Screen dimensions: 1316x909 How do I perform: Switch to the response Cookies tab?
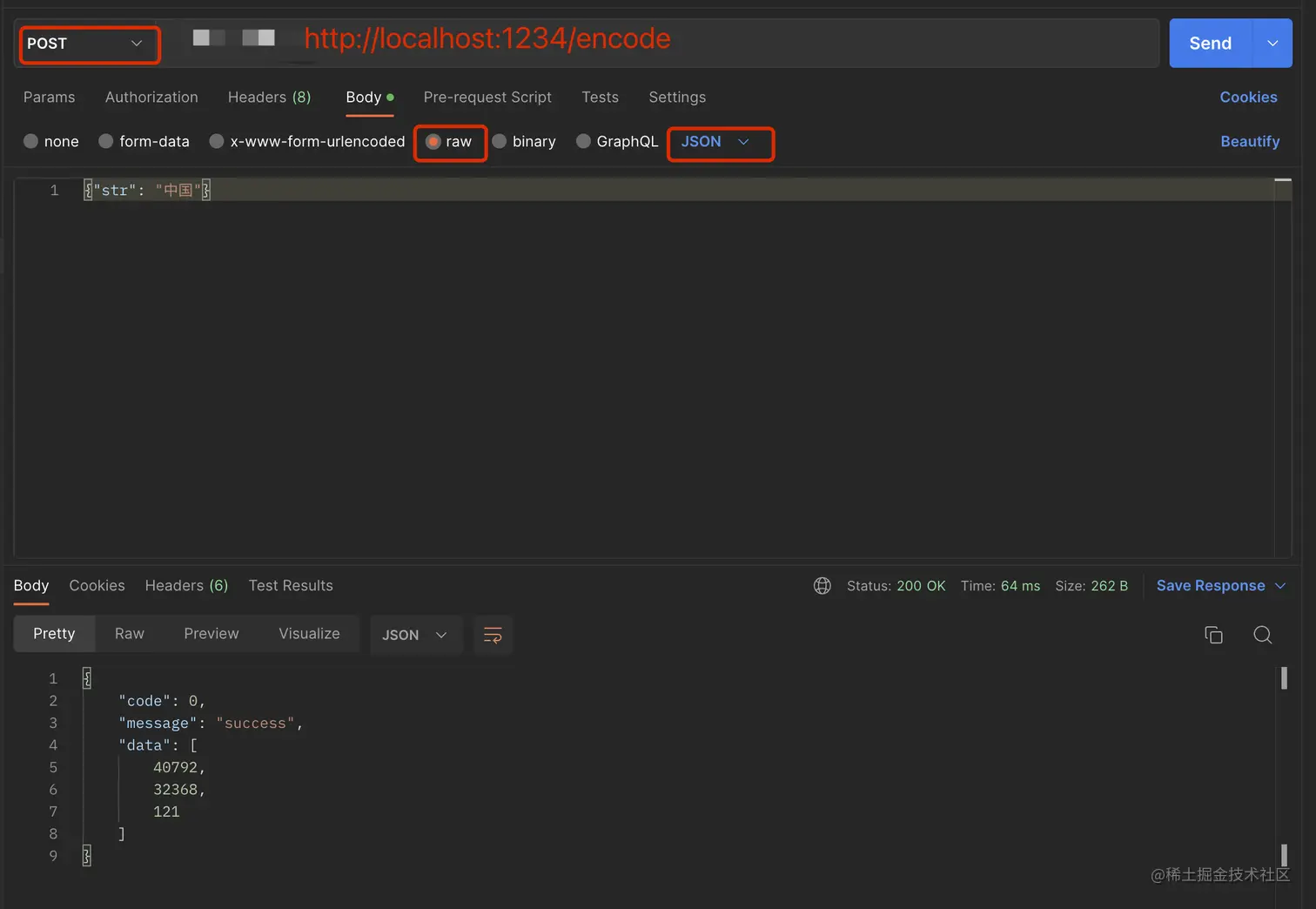(97, 586)
